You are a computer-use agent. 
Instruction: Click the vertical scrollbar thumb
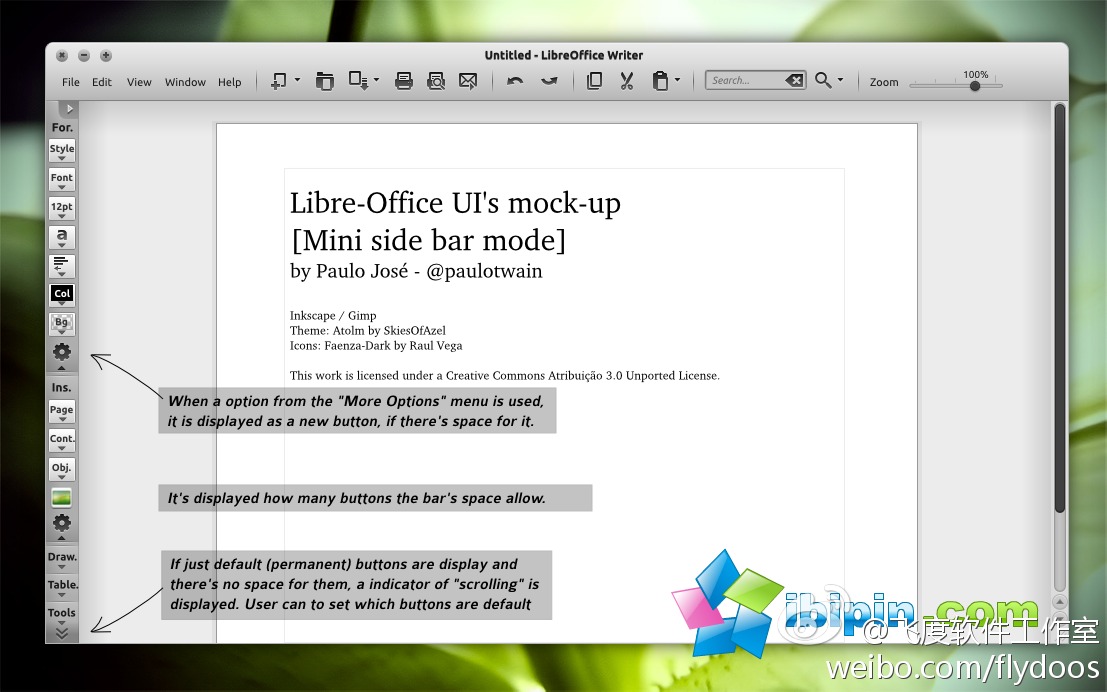(1059, 308)
